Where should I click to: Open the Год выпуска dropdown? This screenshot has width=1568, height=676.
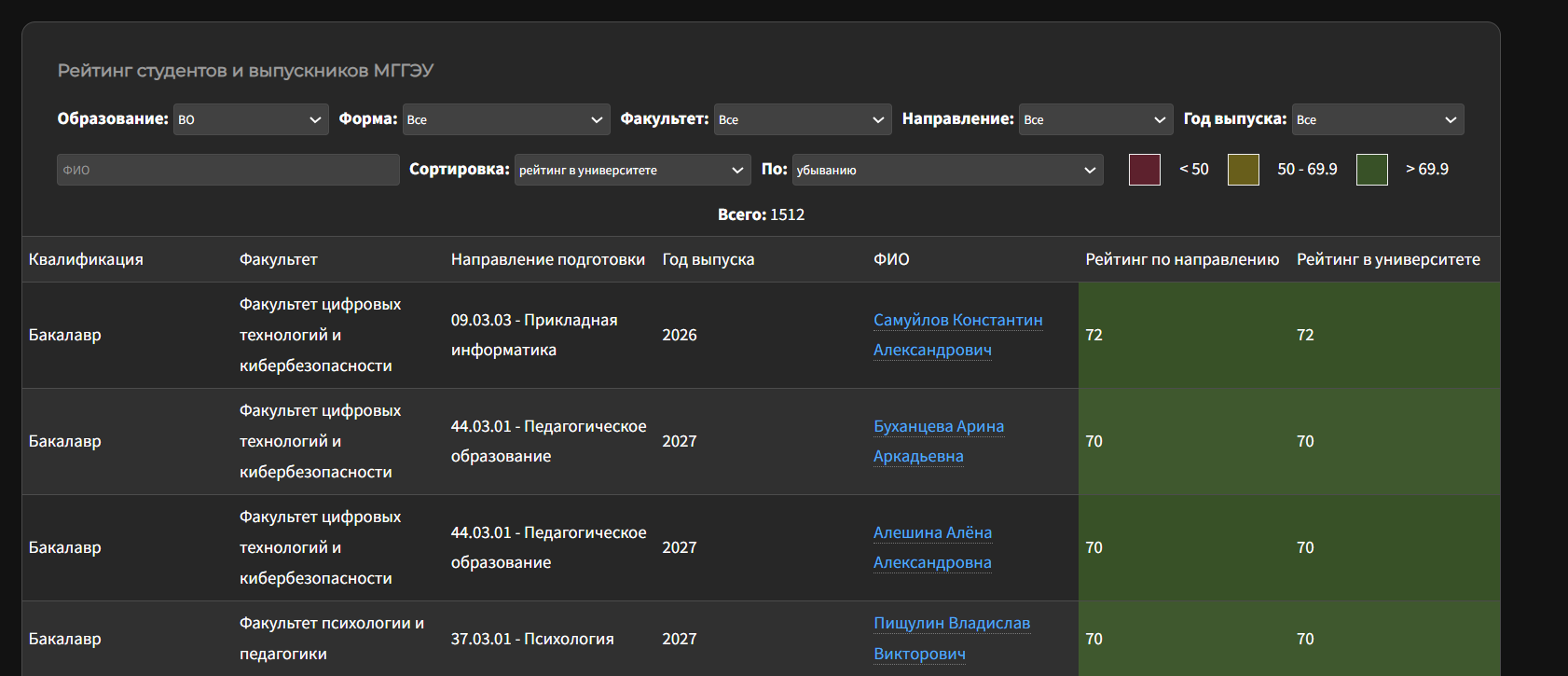[1377, 119]
